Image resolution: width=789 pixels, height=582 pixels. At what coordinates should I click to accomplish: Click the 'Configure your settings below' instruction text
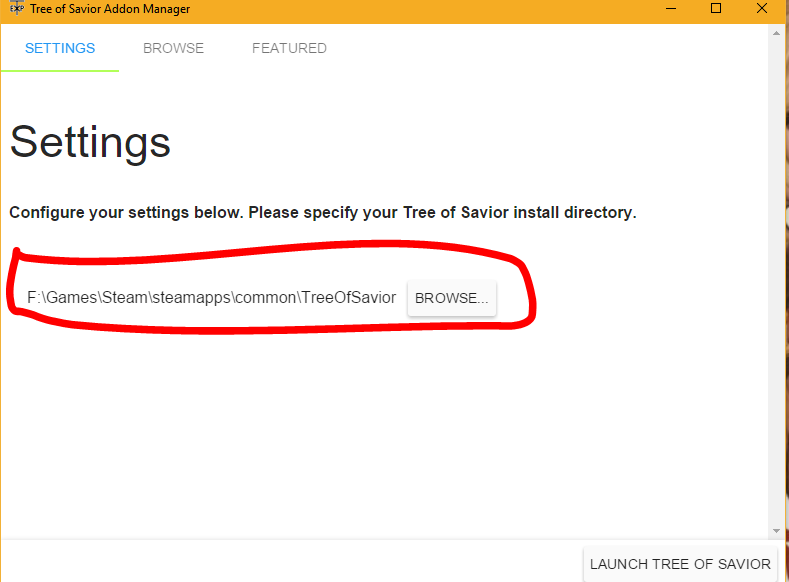(x=322, y=213)
